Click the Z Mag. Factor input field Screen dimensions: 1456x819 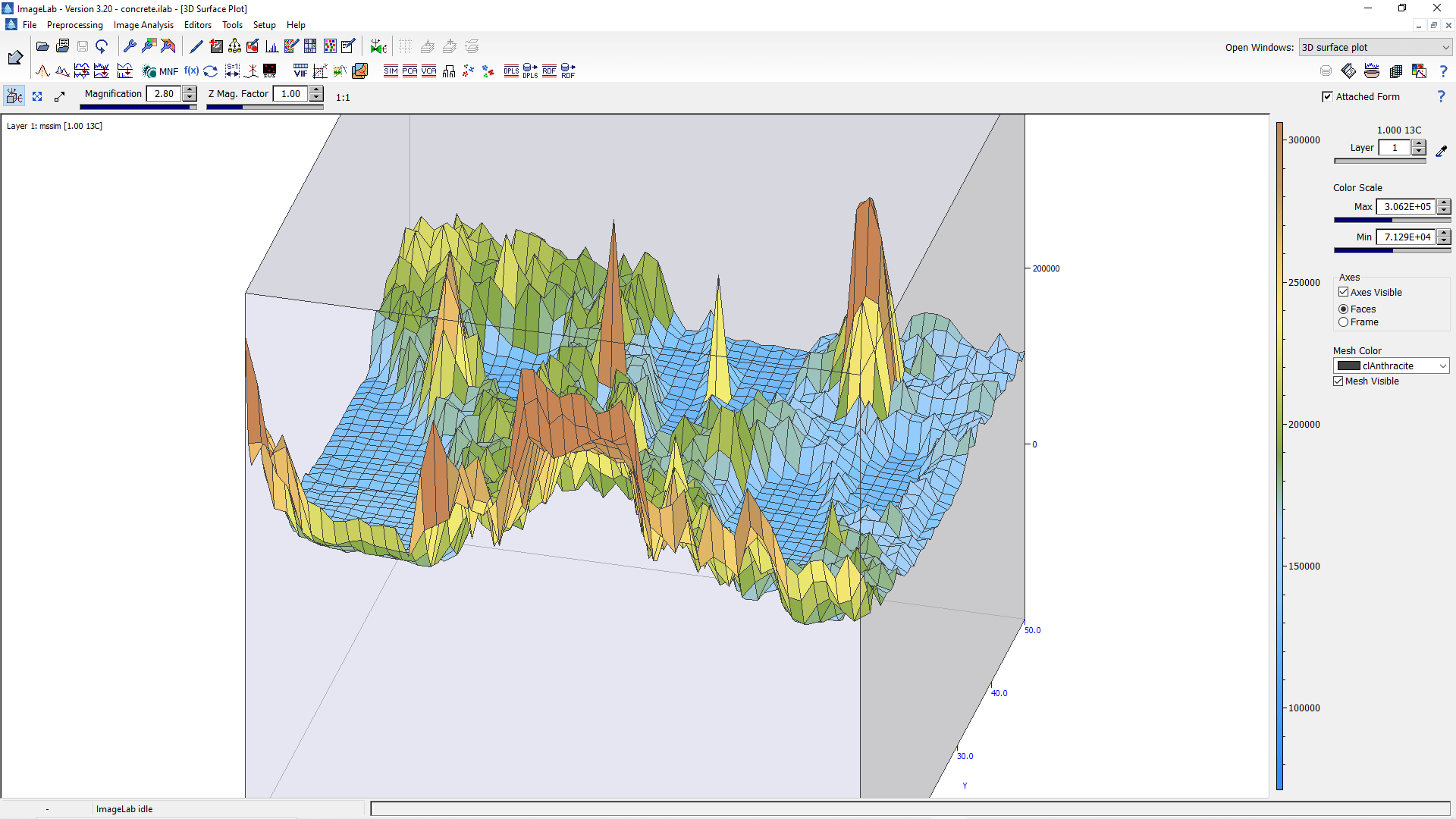tap(291, 93)
